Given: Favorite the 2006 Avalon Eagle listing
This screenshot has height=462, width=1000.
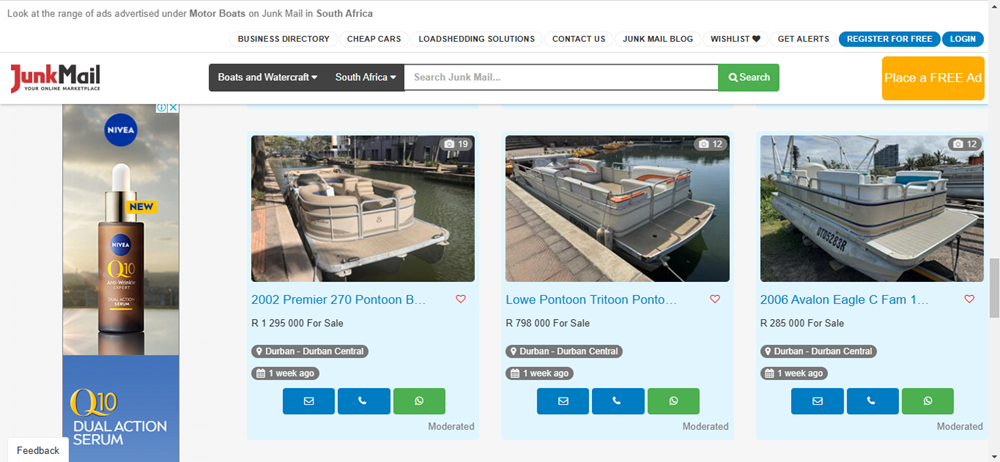Looking at the screenshot, I should (969, 299).
